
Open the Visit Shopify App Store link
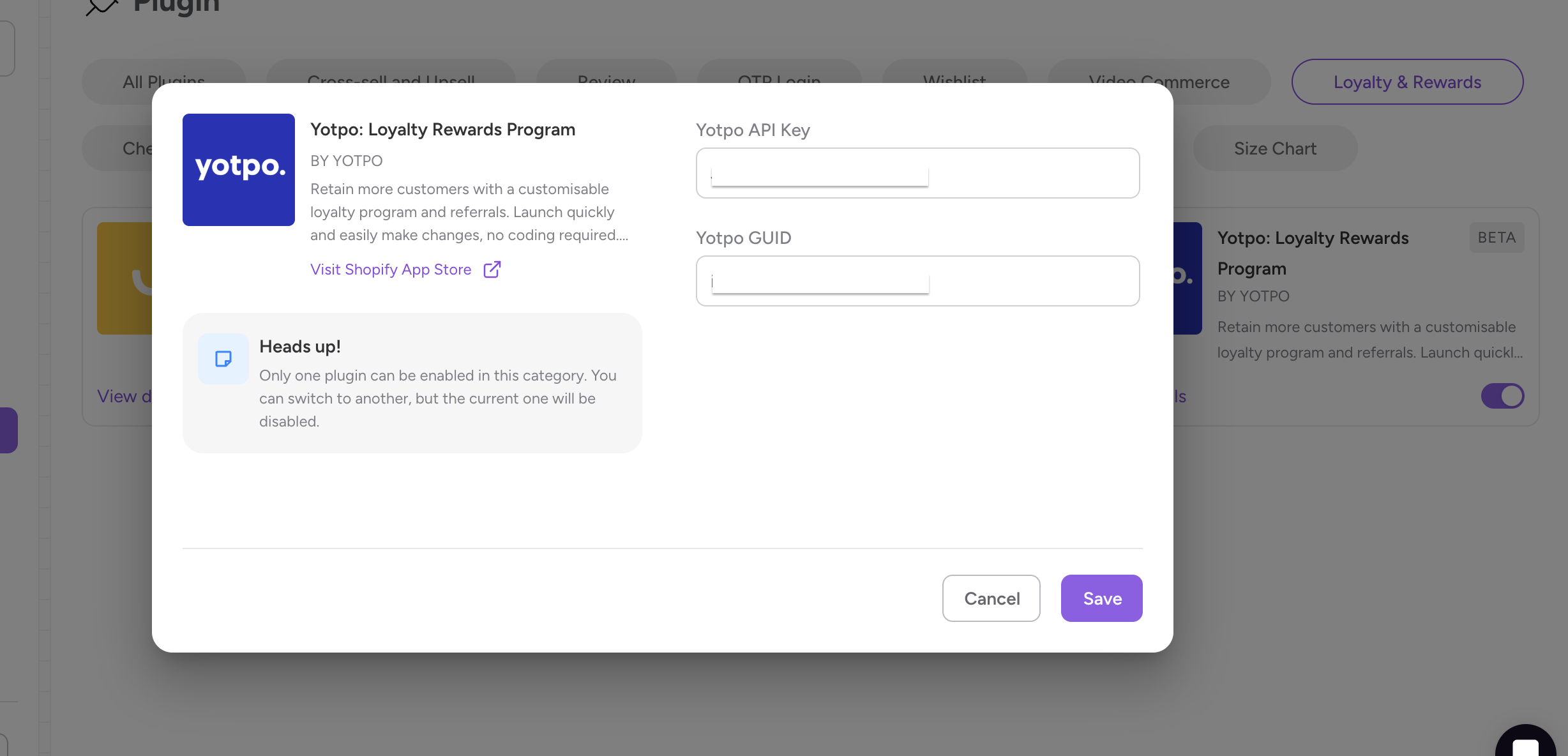(x=391, y=269)
